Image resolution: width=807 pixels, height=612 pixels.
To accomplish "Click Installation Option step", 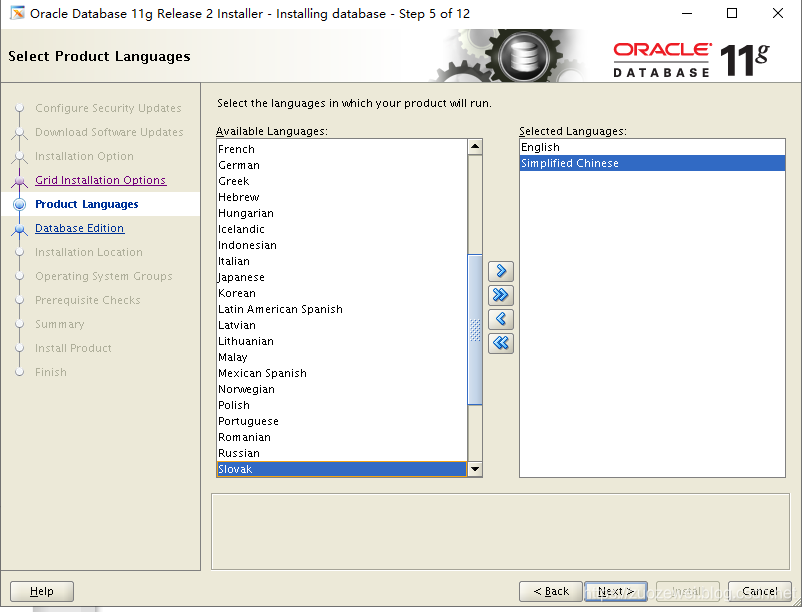I will coord(84,156).
